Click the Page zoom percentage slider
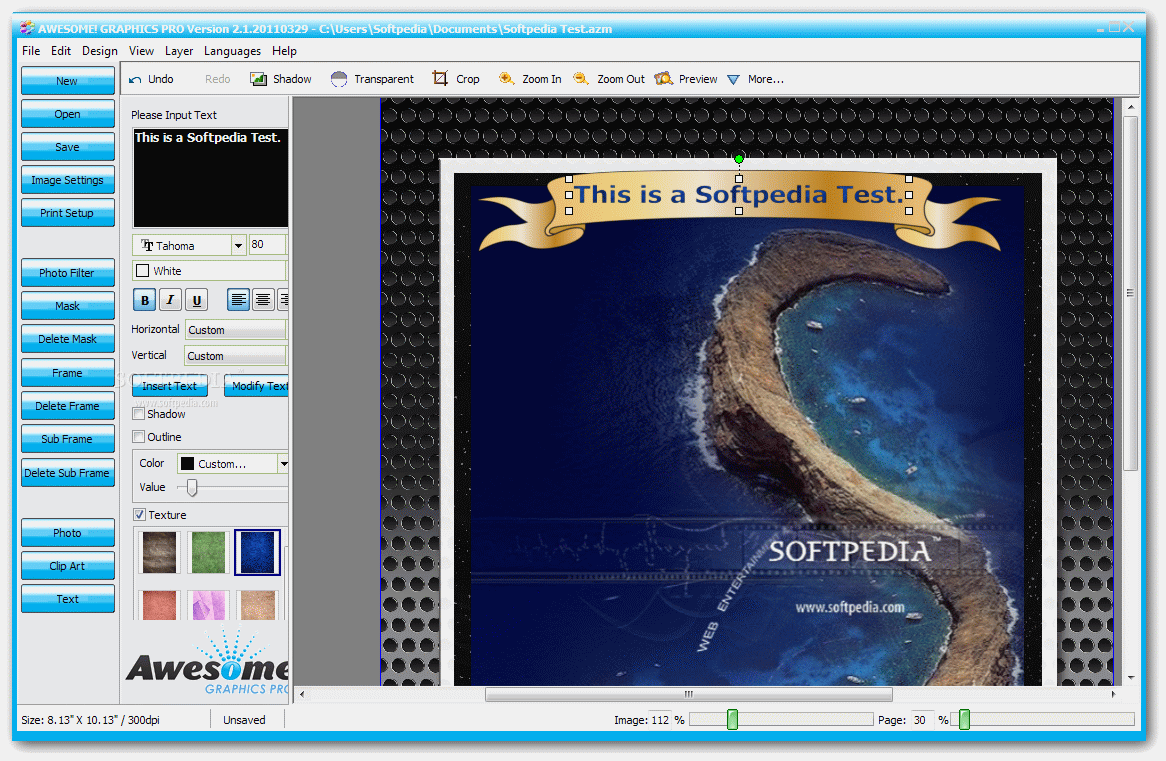 click(x=1042, y=719)
